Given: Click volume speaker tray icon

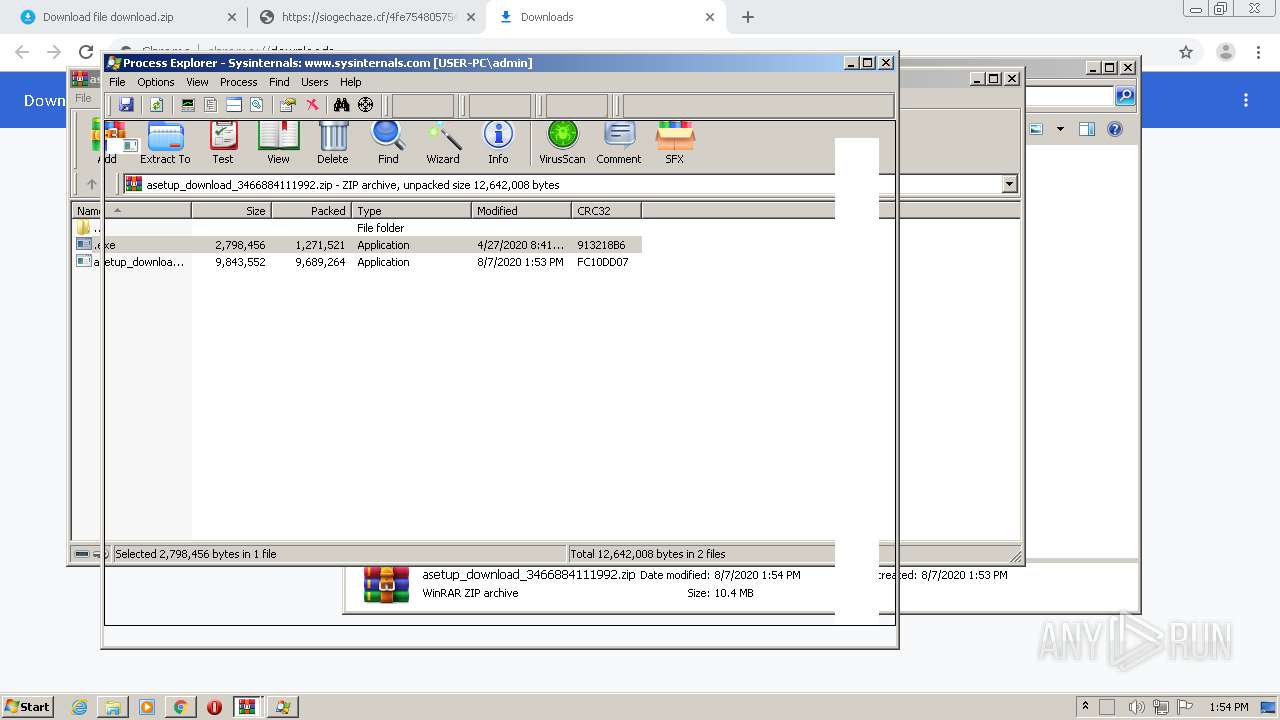Looking at the screenshot, I should 1137,707.
